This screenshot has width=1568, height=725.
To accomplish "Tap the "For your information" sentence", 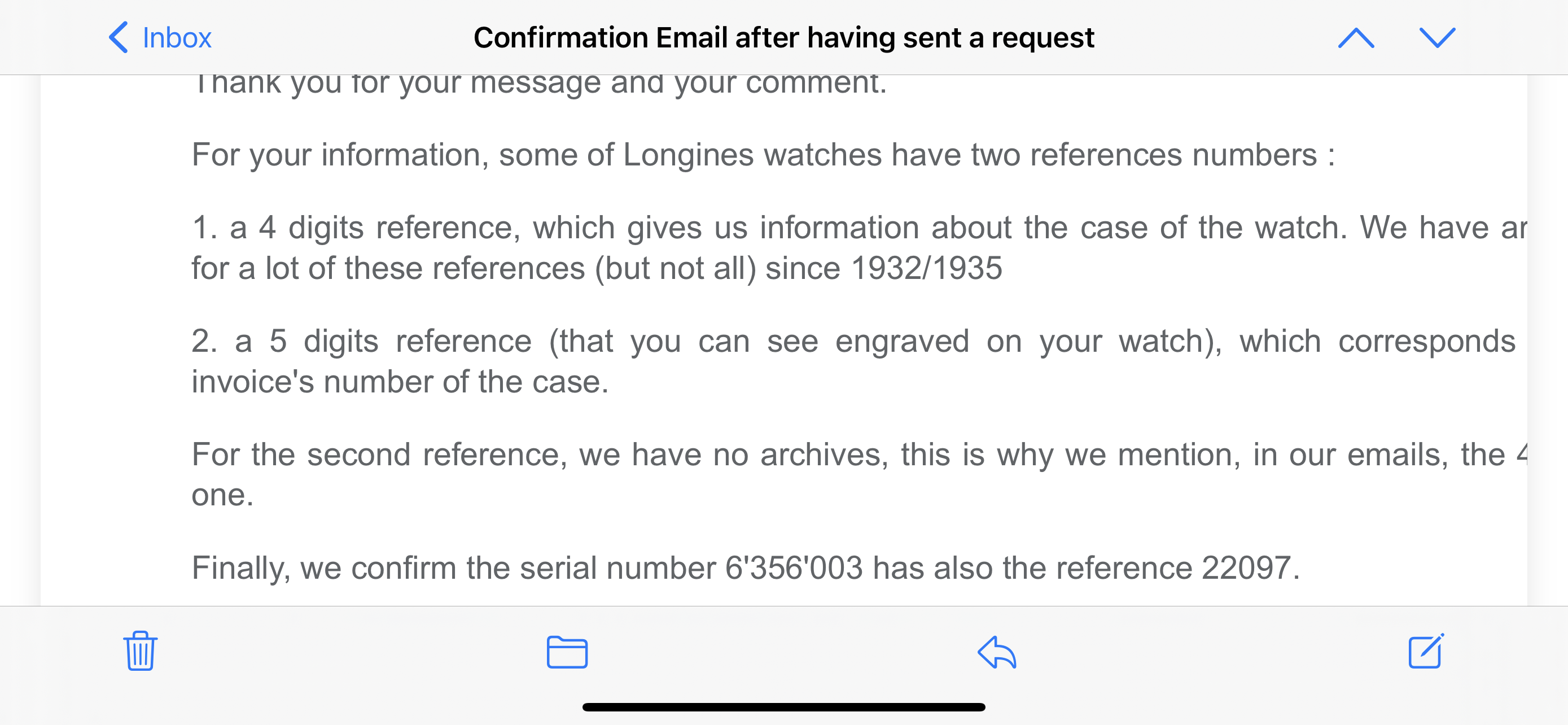I will point(763,155).
